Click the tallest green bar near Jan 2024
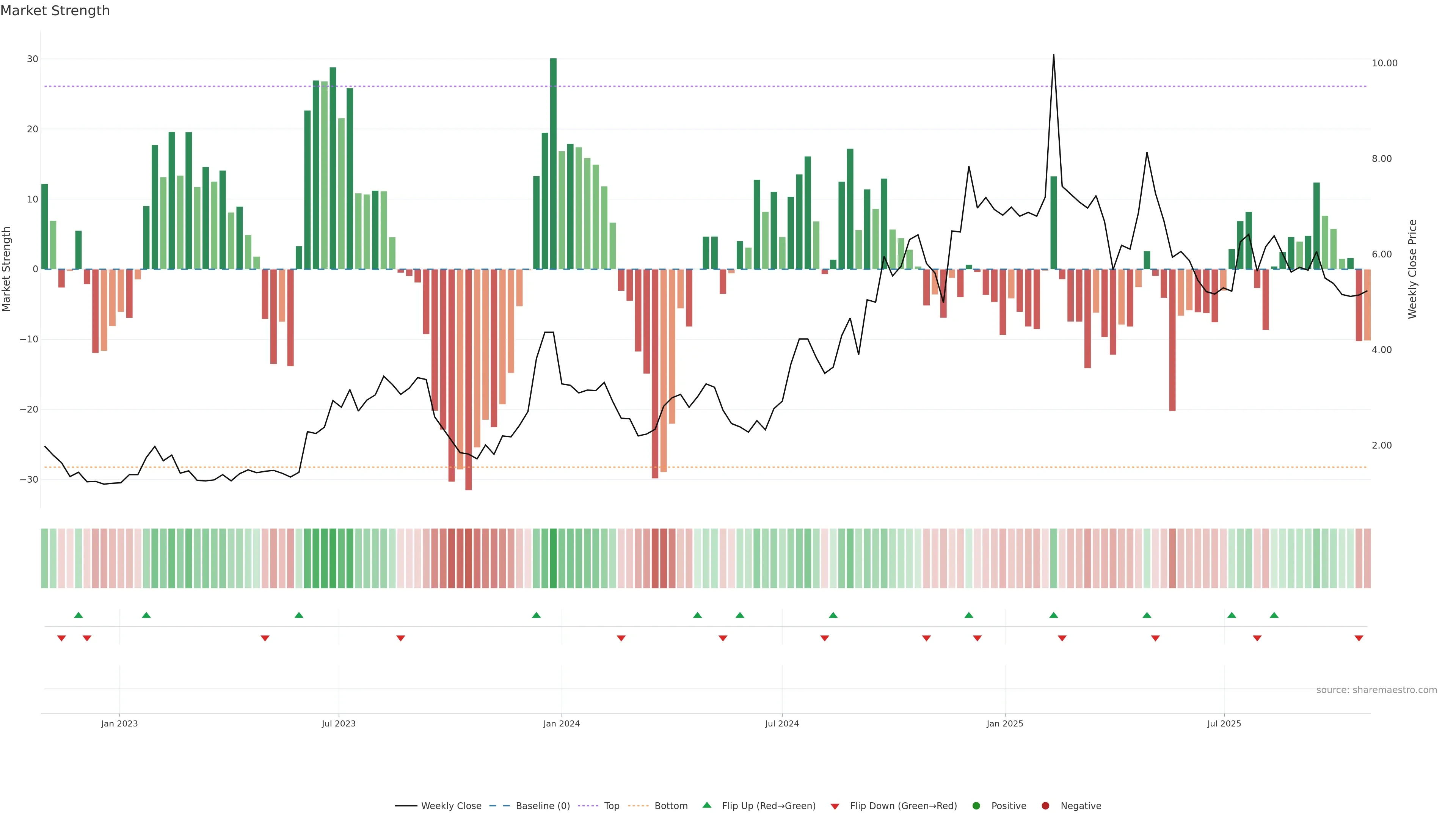This screenshot has width=1456, height=819. (553, 163)
